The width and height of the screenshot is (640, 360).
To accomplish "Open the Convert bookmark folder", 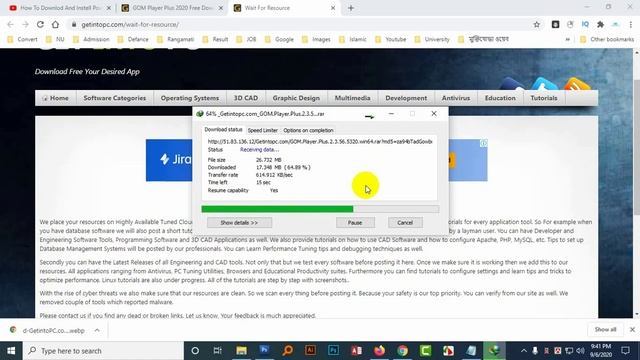I will pyautogui.click(x=23, y=39).
